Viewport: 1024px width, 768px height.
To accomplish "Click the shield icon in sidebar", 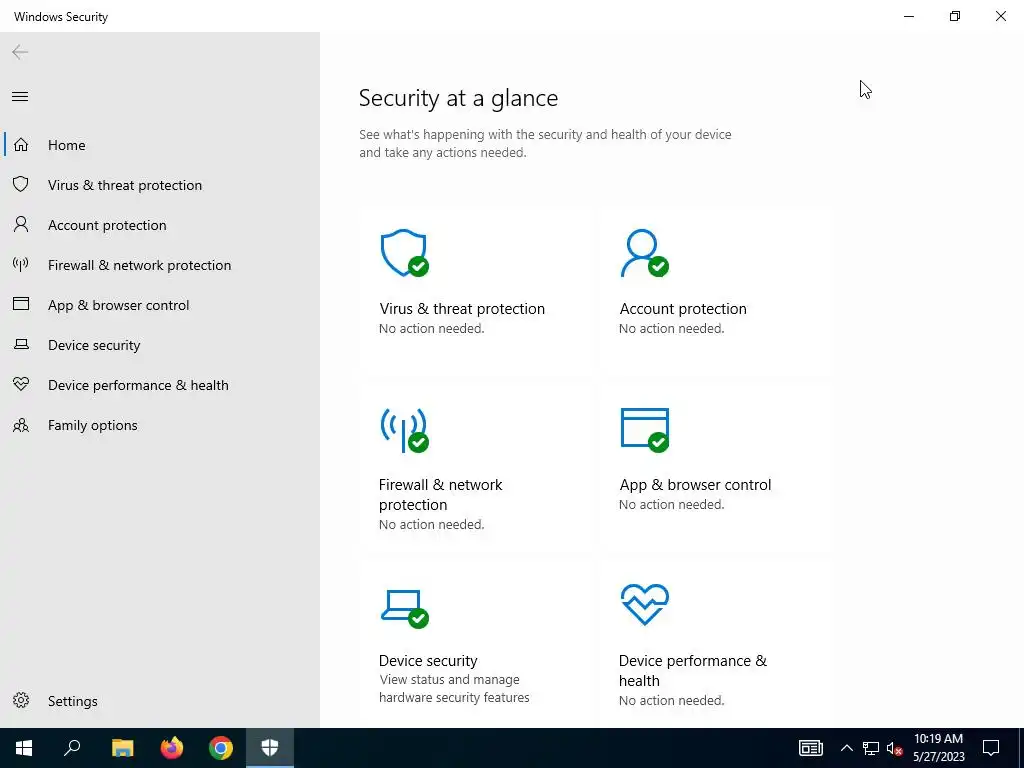I will pos(21,185).
